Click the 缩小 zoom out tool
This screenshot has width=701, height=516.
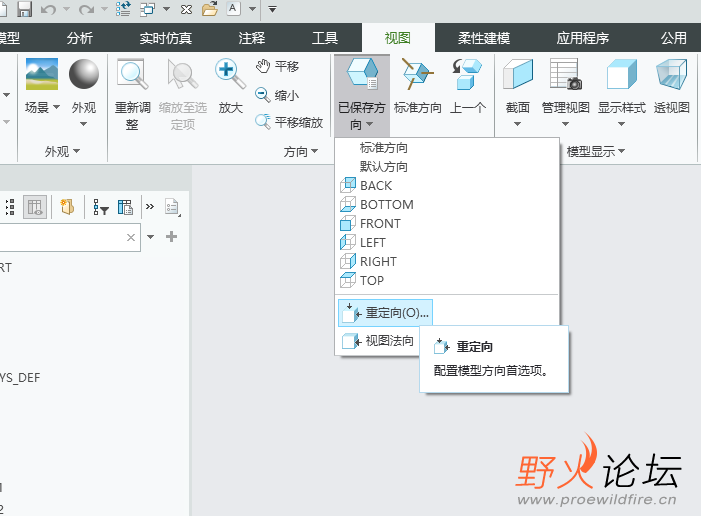pyautogui.click(x=277, y=95)
